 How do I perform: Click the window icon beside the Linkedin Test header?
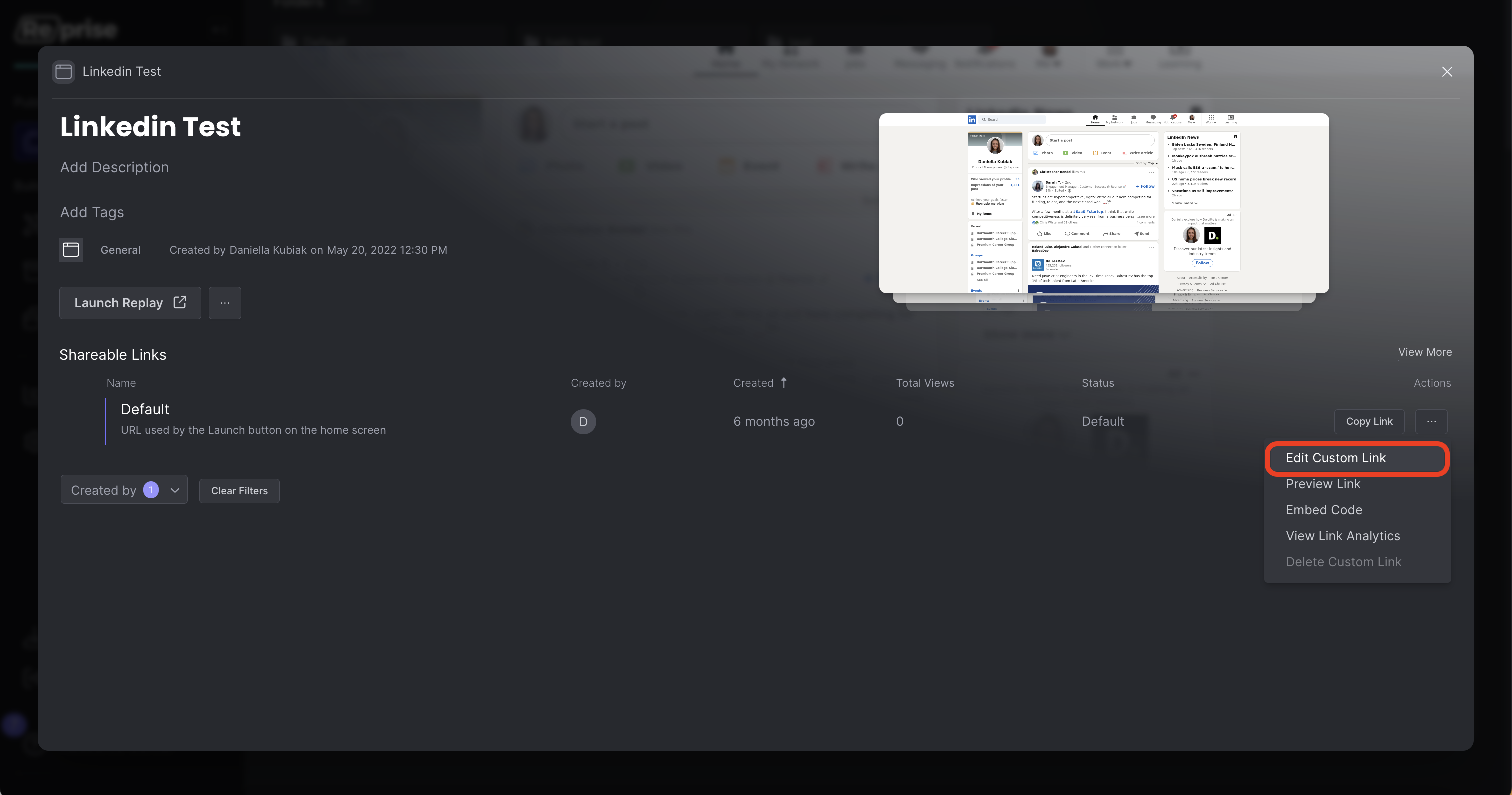(x=63, y=71)
